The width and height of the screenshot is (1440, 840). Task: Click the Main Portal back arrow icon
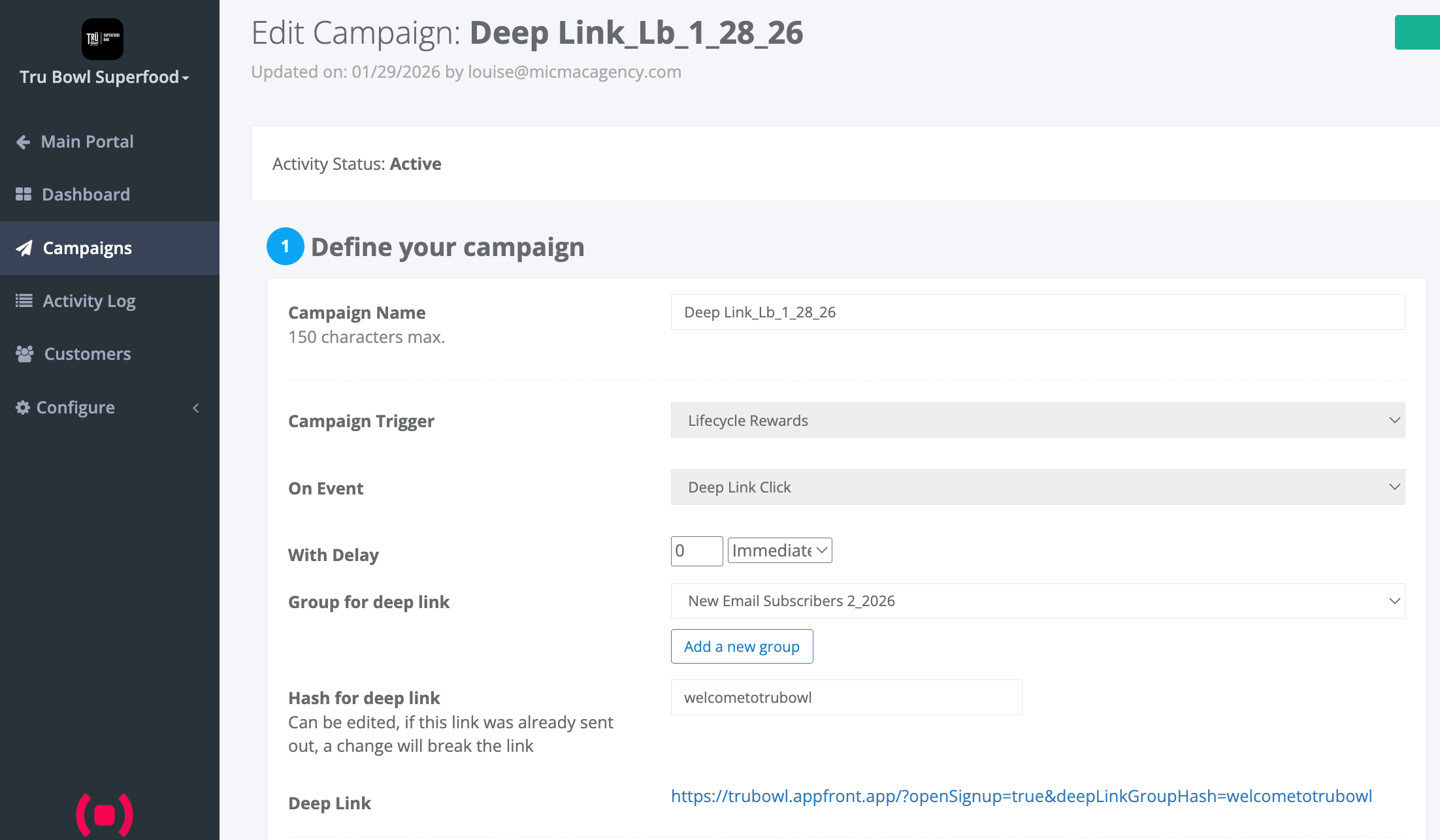24,142
